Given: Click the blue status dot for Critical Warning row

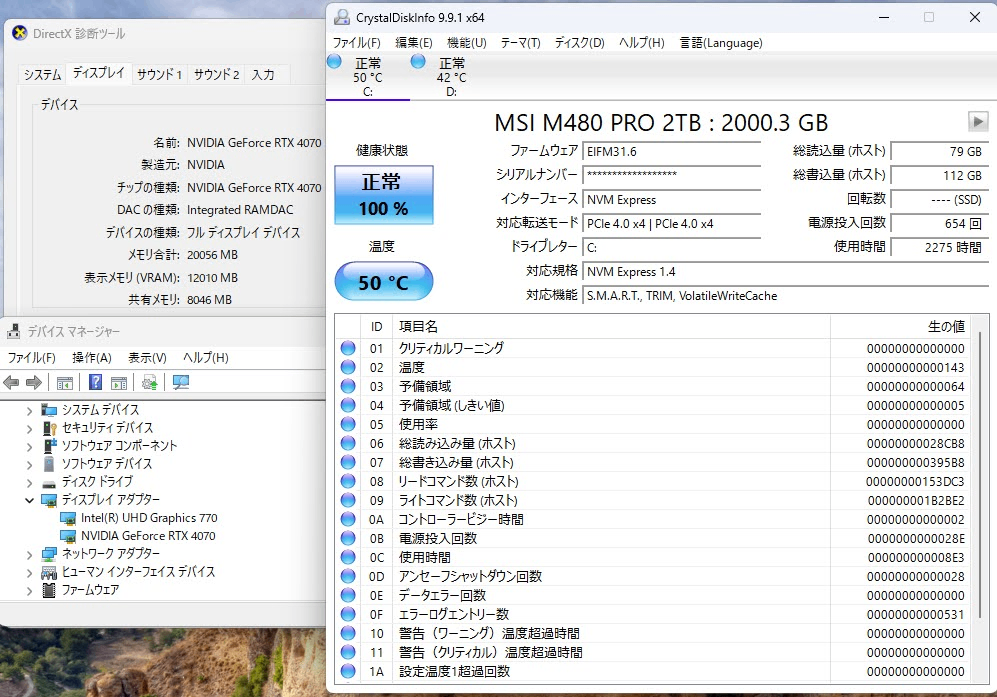Looking at the screenshot, I should point(348,348).
